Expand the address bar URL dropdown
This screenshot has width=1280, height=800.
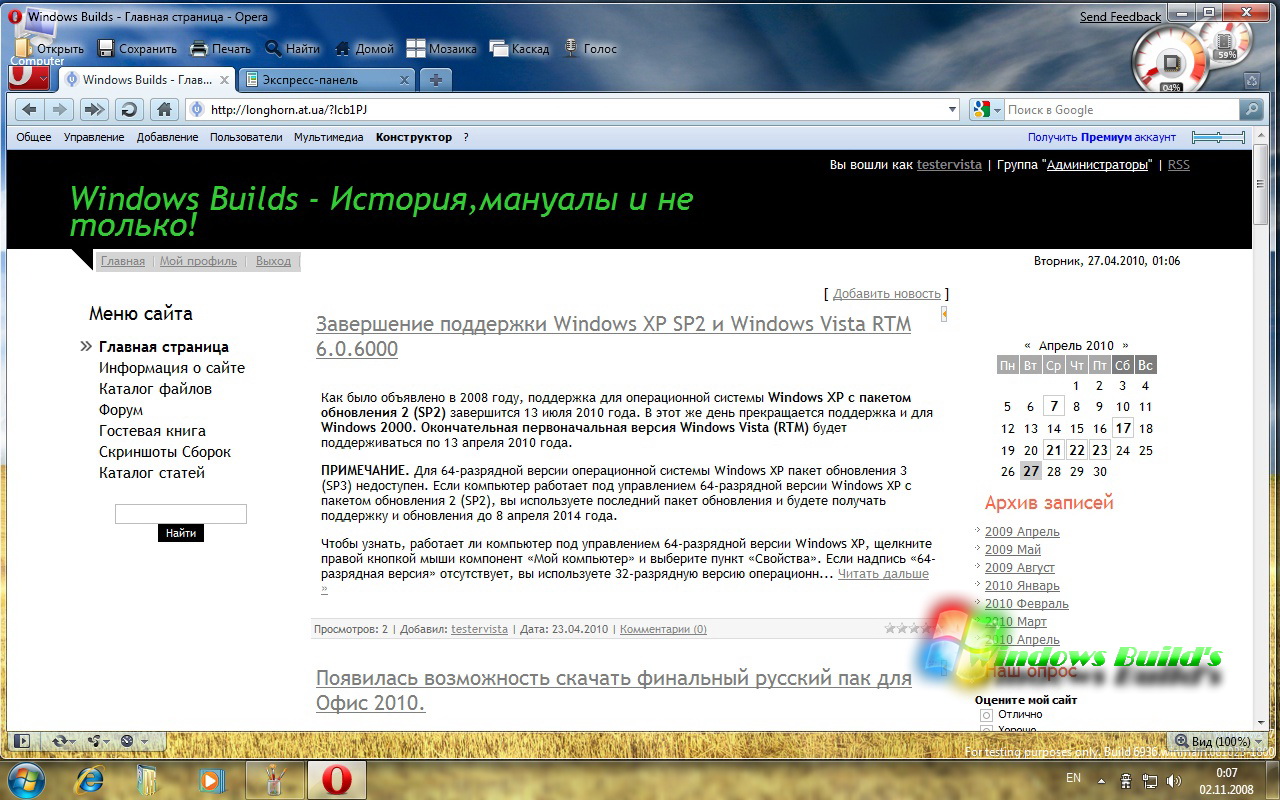pyautogui.click(x=952, y=110)
